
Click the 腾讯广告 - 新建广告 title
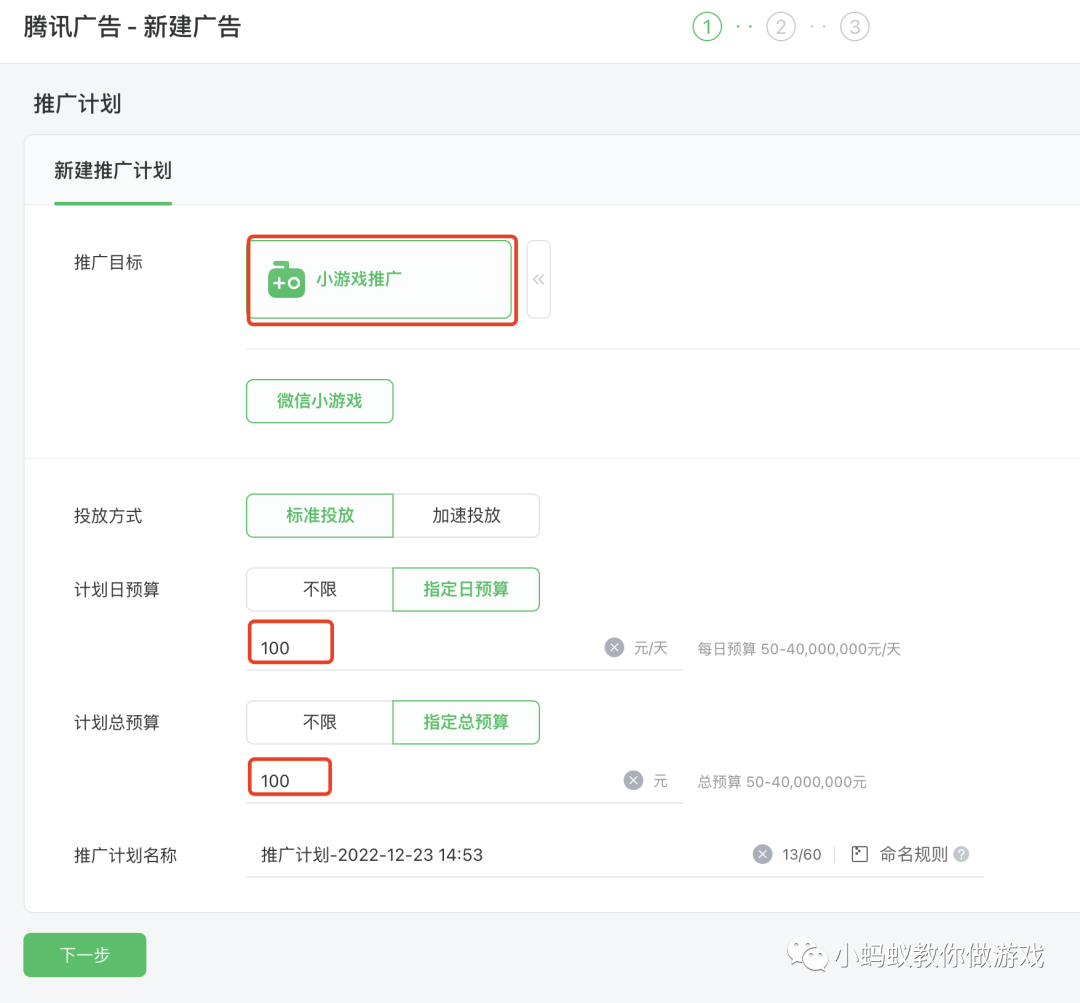132,27
